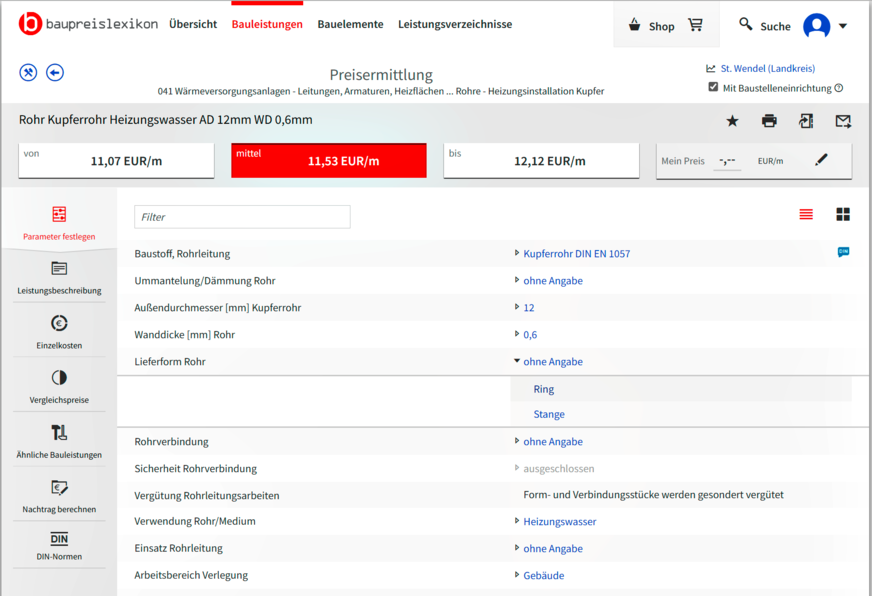Open the Bauleistungen section
The width and height of the screenshot is (872, 596).
point(267,24)
